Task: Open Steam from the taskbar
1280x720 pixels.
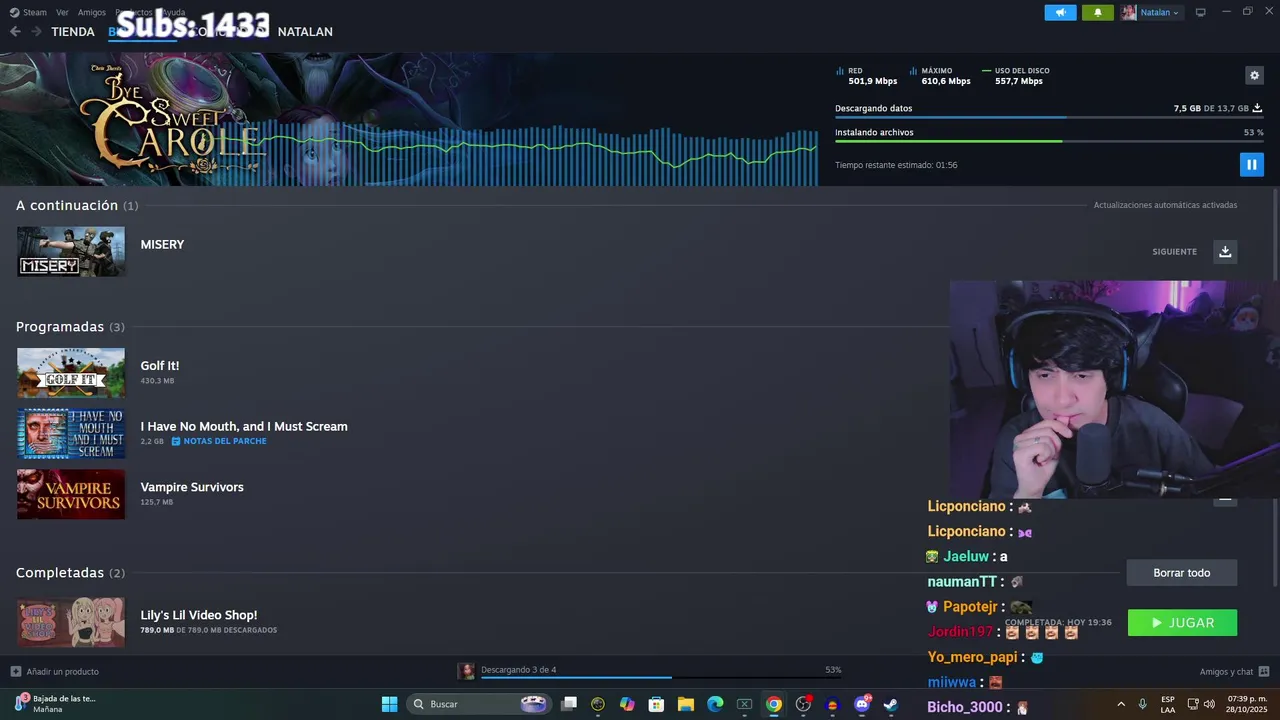Action: (x=891, y=704)
